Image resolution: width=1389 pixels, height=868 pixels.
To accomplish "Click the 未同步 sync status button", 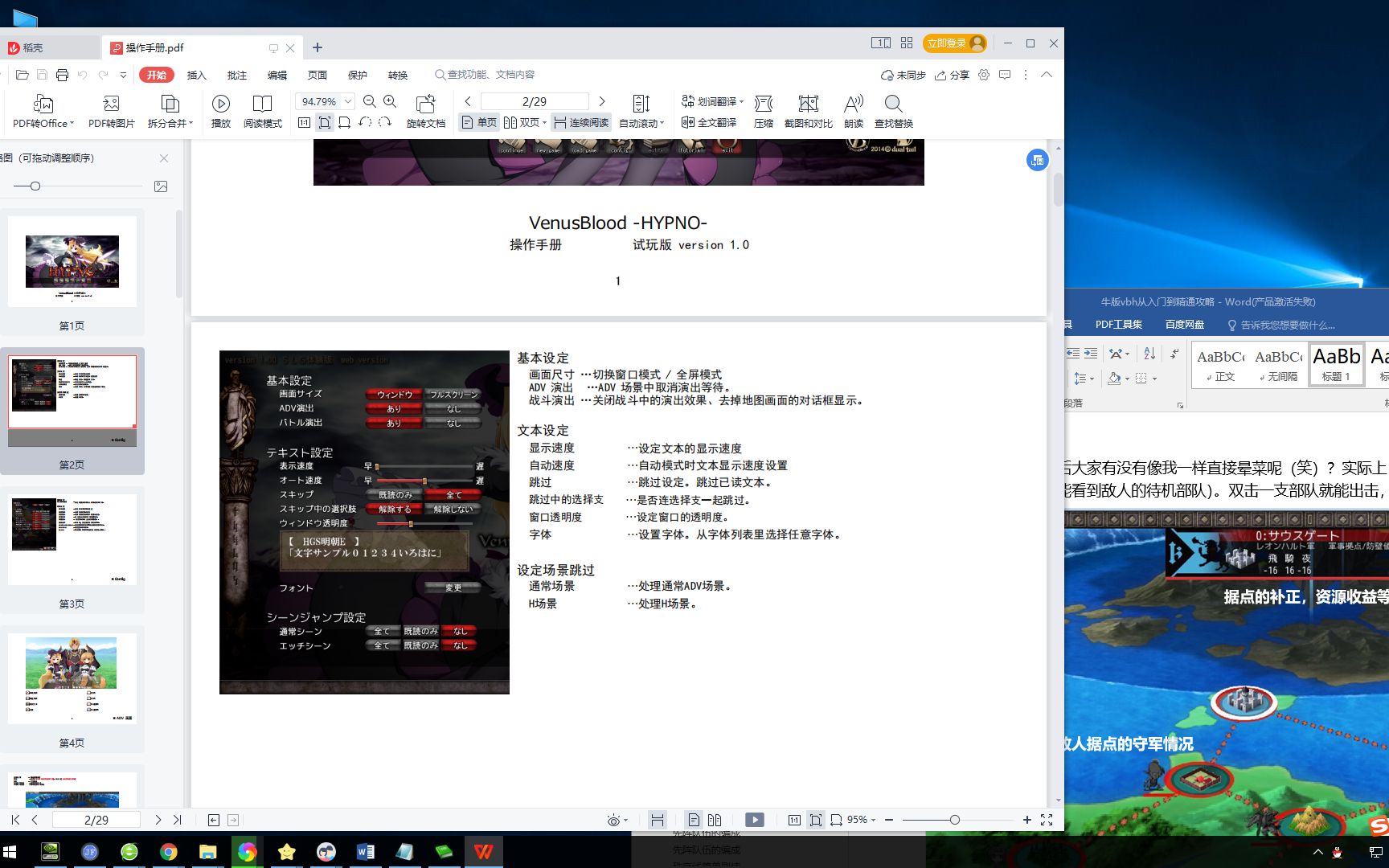I will click(x=903, y=75).
